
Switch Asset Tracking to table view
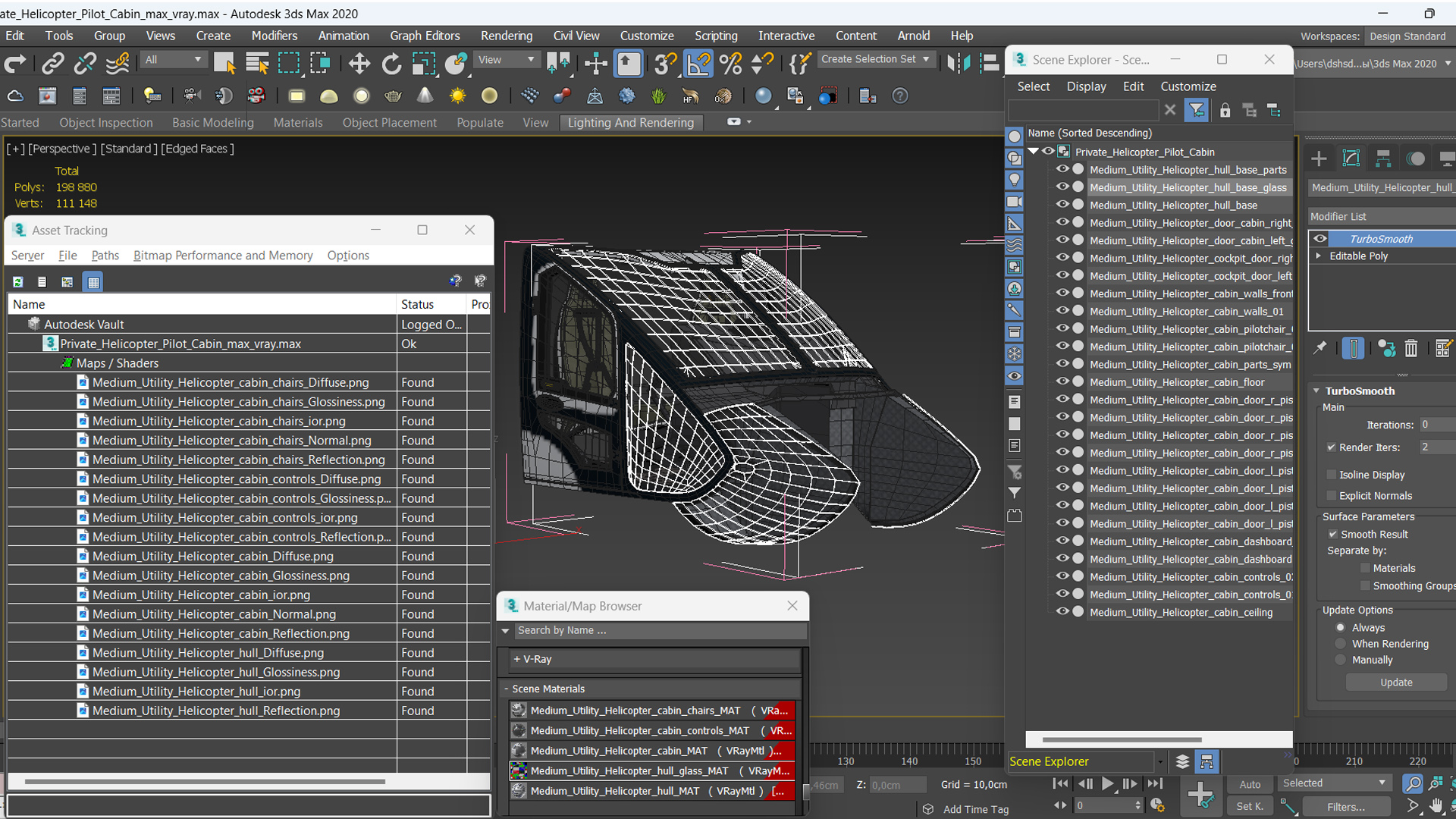[x=93, y=281]
